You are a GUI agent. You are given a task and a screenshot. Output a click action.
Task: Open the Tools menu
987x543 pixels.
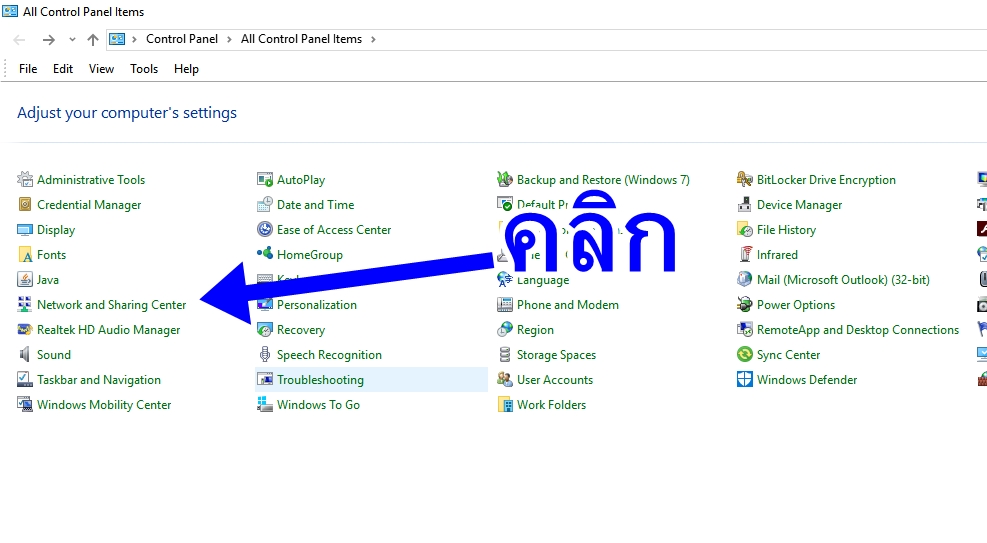tap(144, 69)
